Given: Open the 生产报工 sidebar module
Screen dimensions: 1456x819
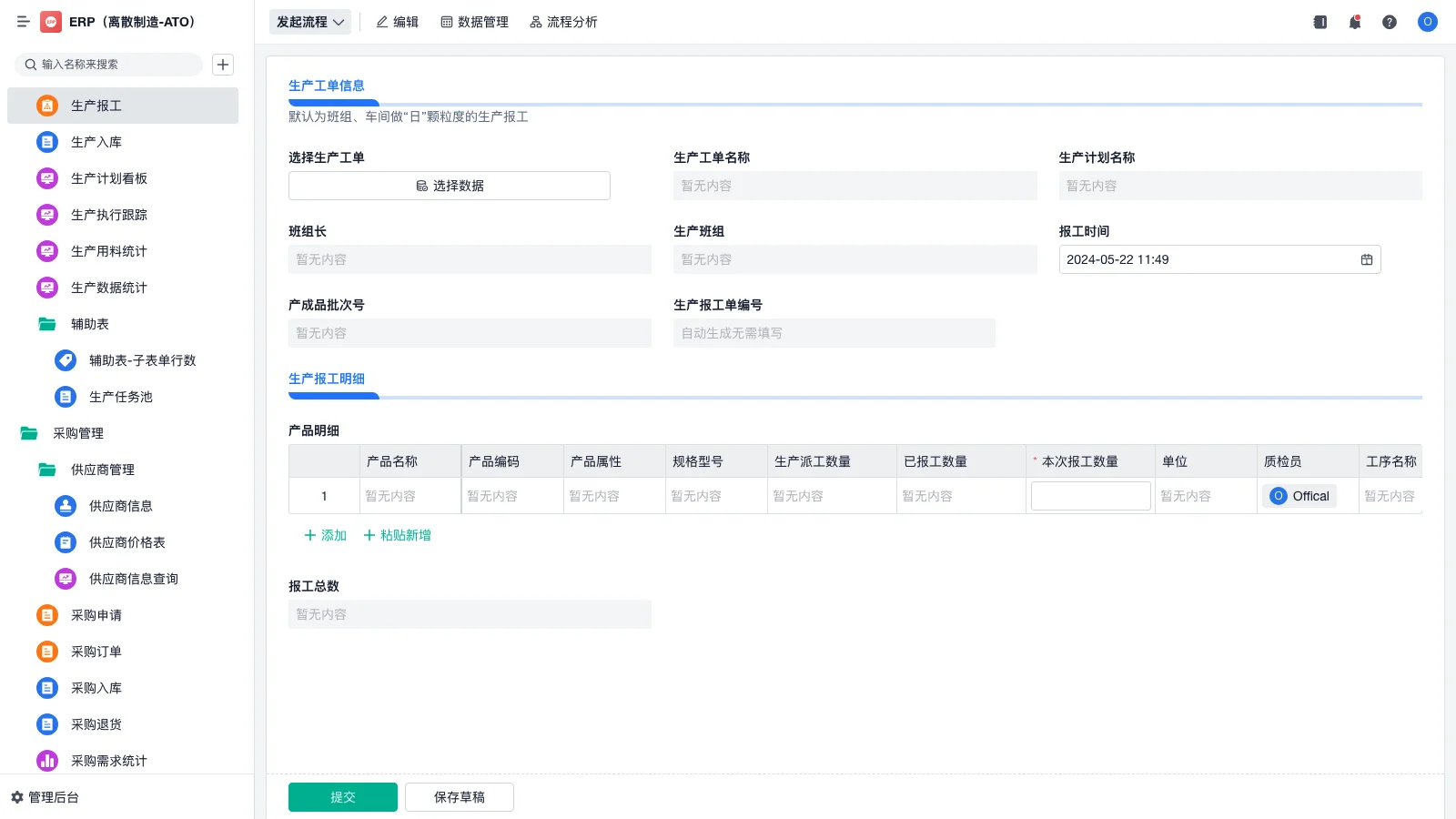Looking at the screenshot, I should (x=96, y=106).
